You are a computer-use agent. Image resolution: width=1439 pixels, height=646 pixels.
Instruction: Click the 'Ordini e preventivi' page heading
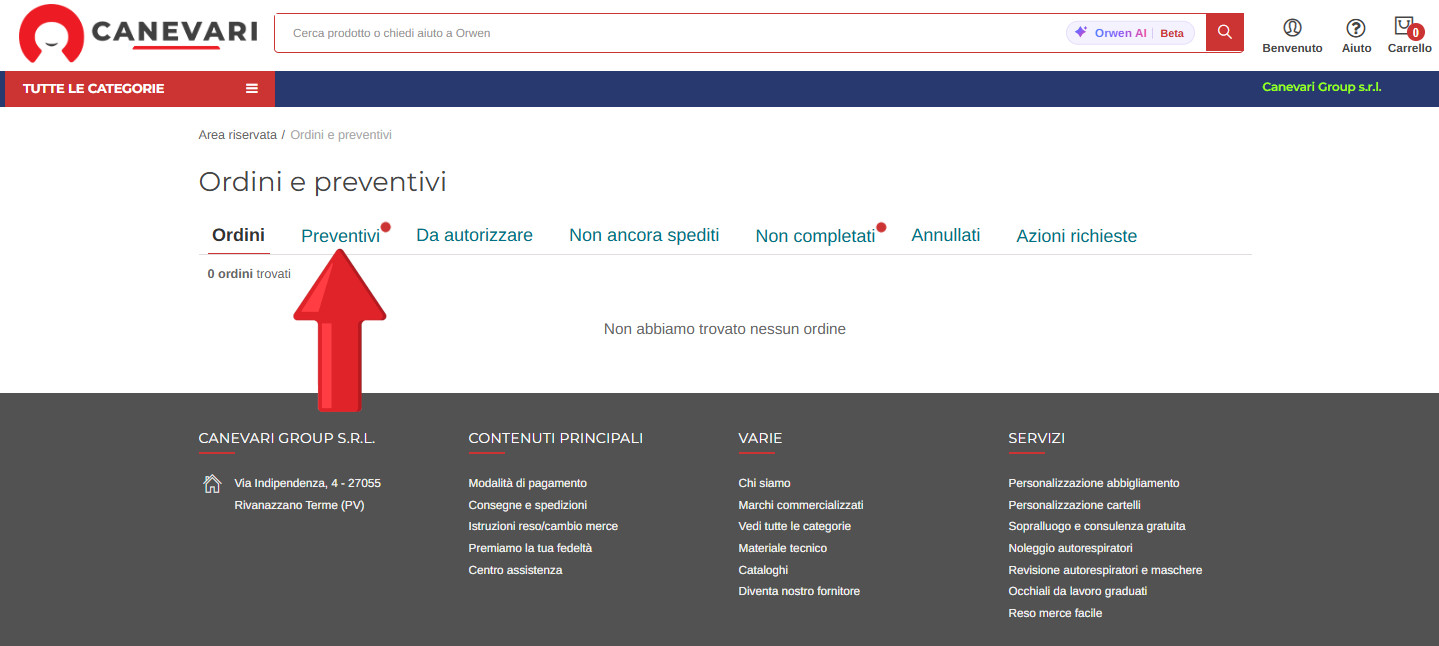click(x=322, y=182)
